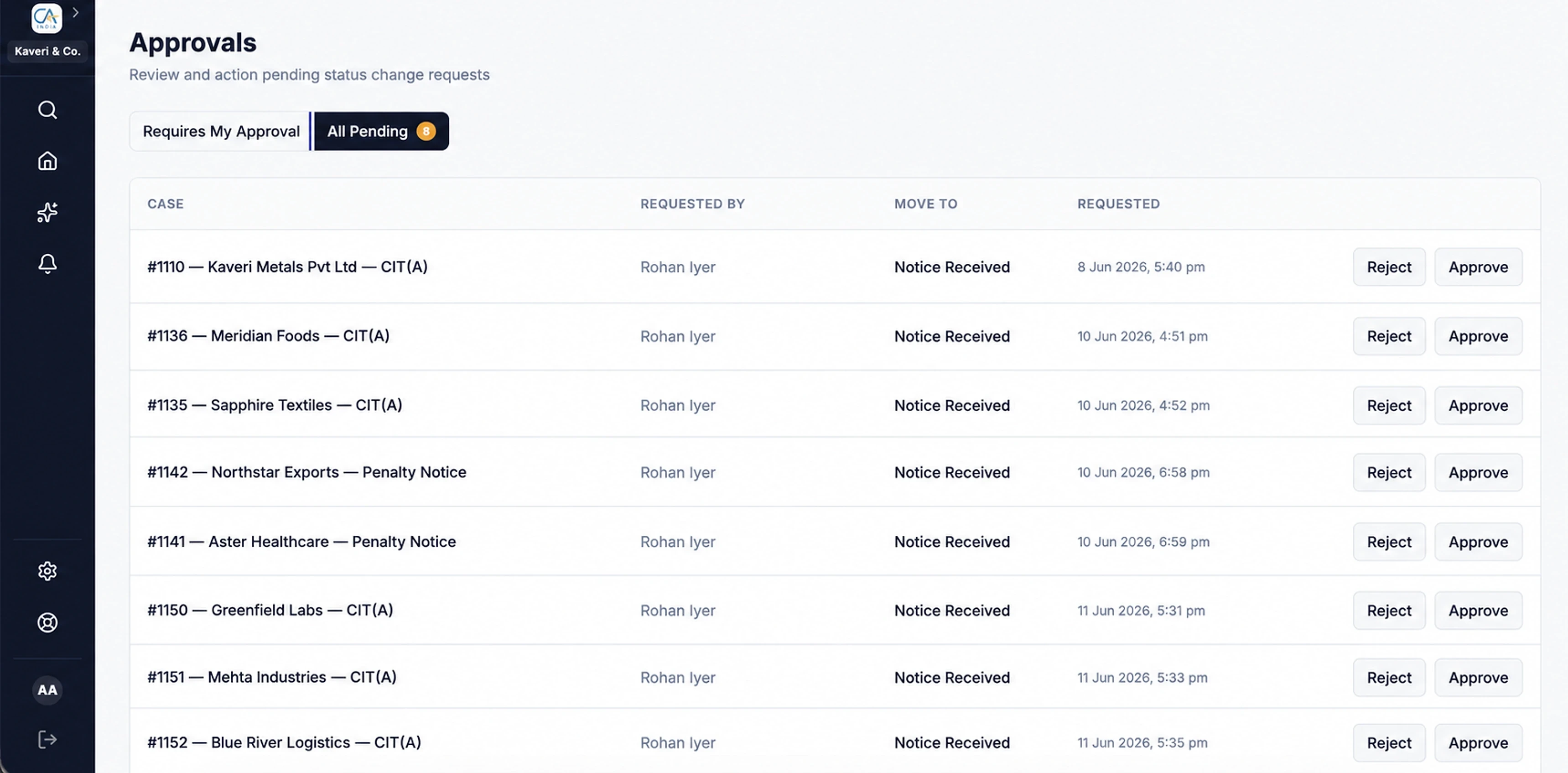This screenshot has width=1568, height=773.
Task: Reject case #1141 Aster Healthcare
Action: click(x=1389, y=542)
